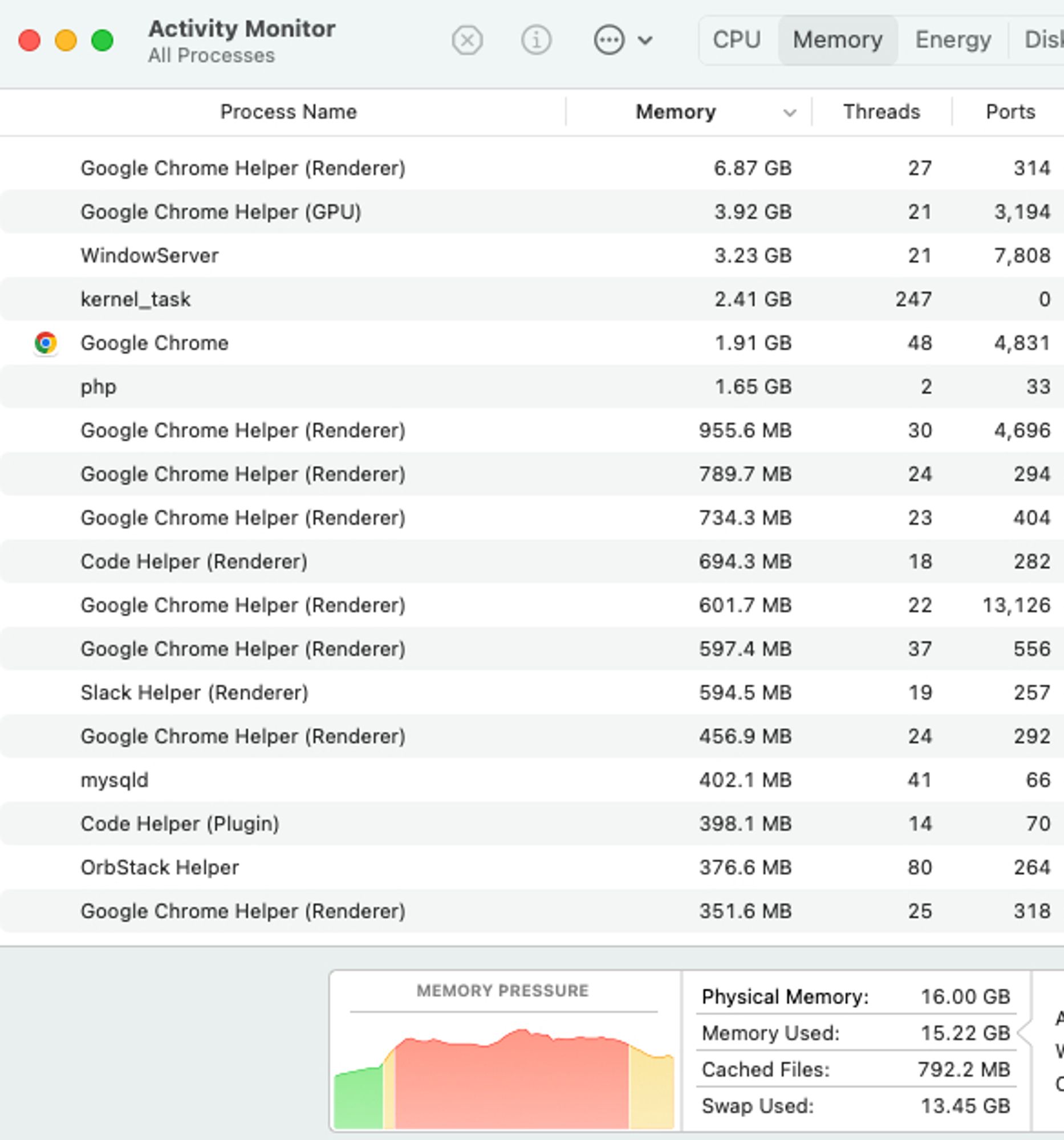Click the stop process (X) toolbar icon
Viewport: 1064px width, 1140px height.
(x=467, y=40)
